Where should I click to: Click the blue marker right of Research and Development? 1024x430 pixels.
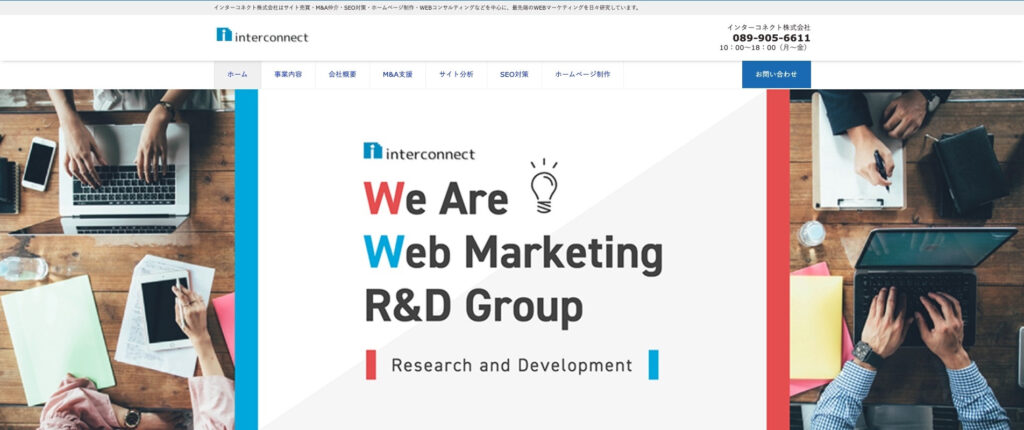pos(653,365)
